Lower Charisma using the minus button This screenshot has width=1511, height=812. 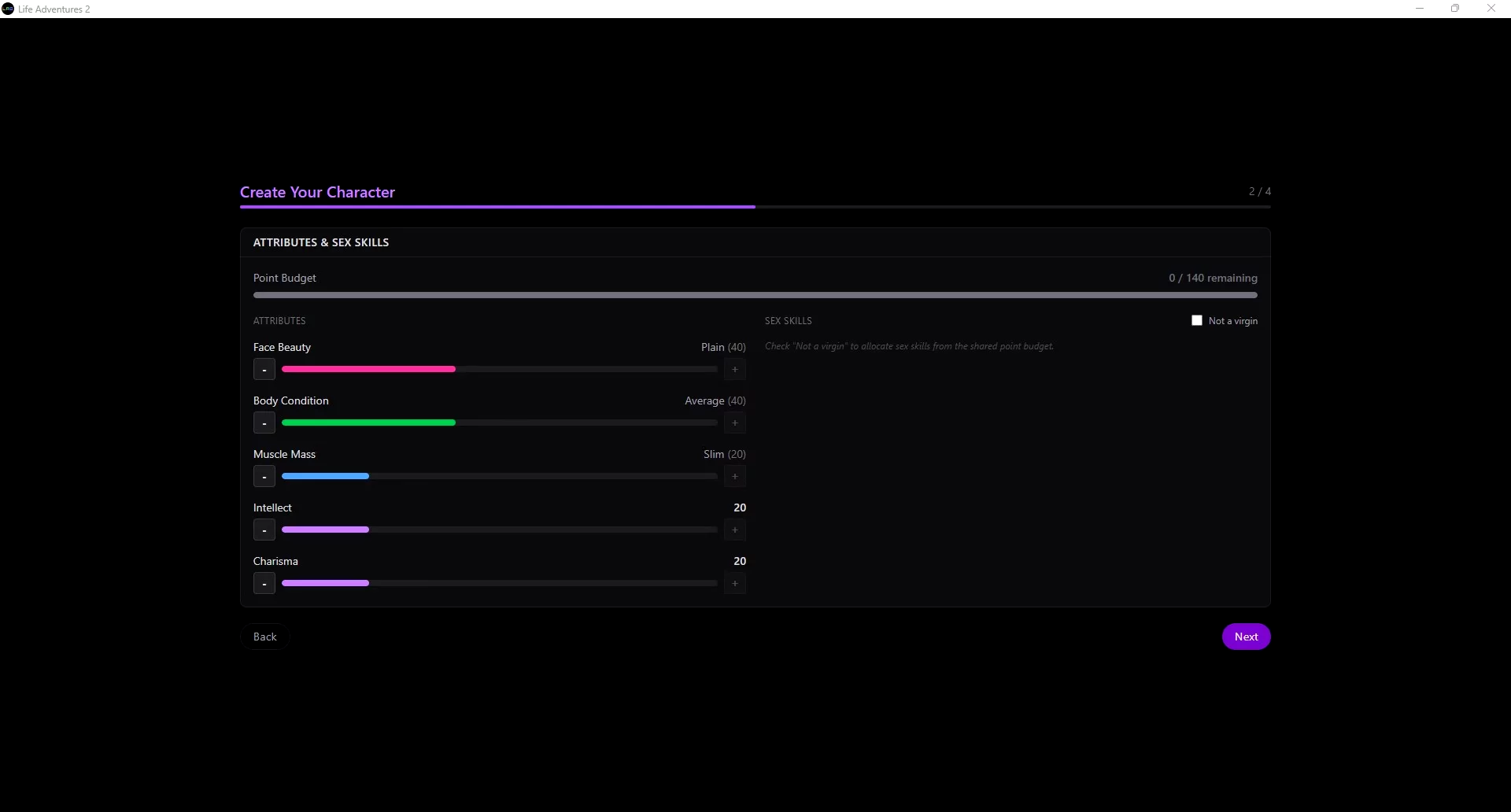[264, 583]
